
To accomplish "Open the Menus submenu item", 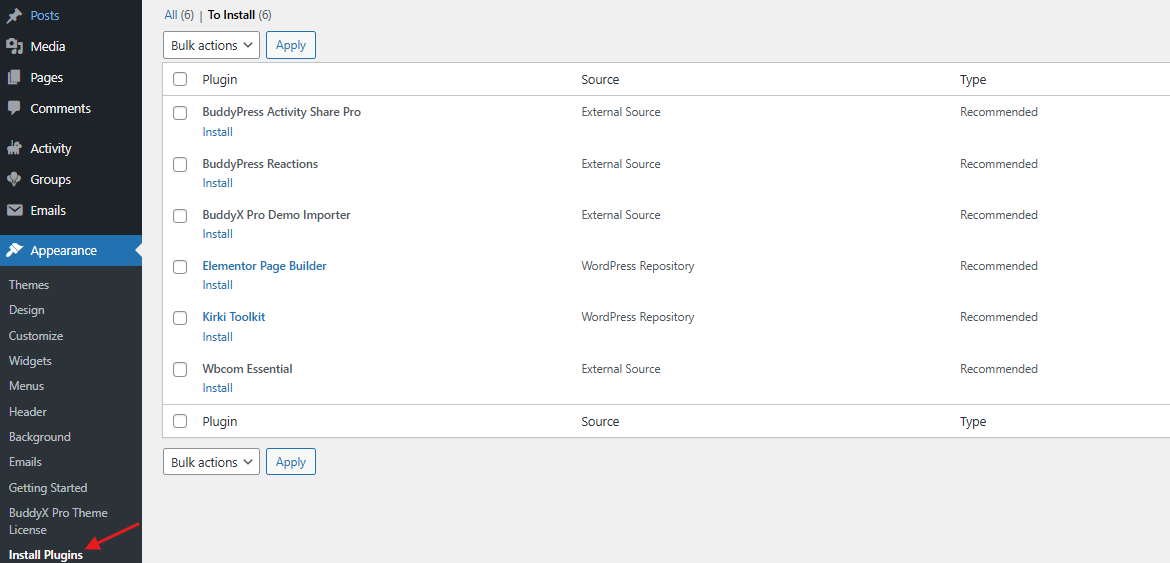I will (x=26, y=386).
